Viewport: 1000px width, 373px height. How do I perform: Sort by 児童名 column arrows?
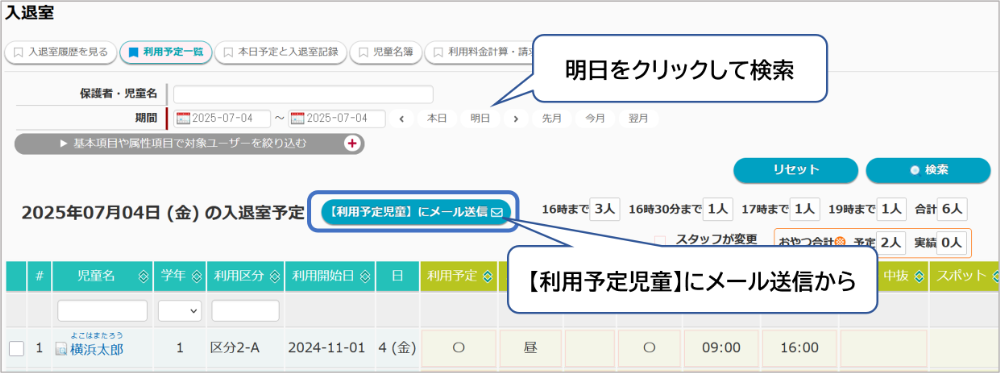coord(143,276)
